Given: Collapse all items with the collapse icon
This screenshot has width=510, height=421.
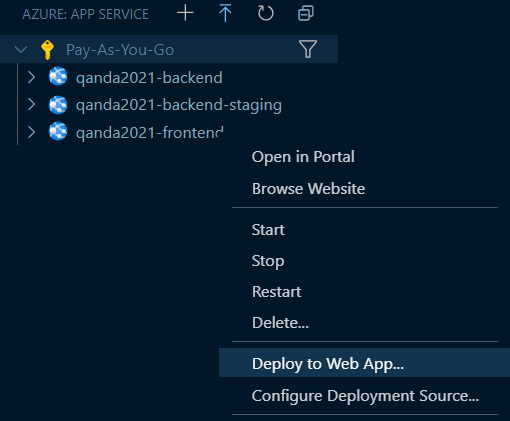Looking at the screenshot, I should [306, 14].
